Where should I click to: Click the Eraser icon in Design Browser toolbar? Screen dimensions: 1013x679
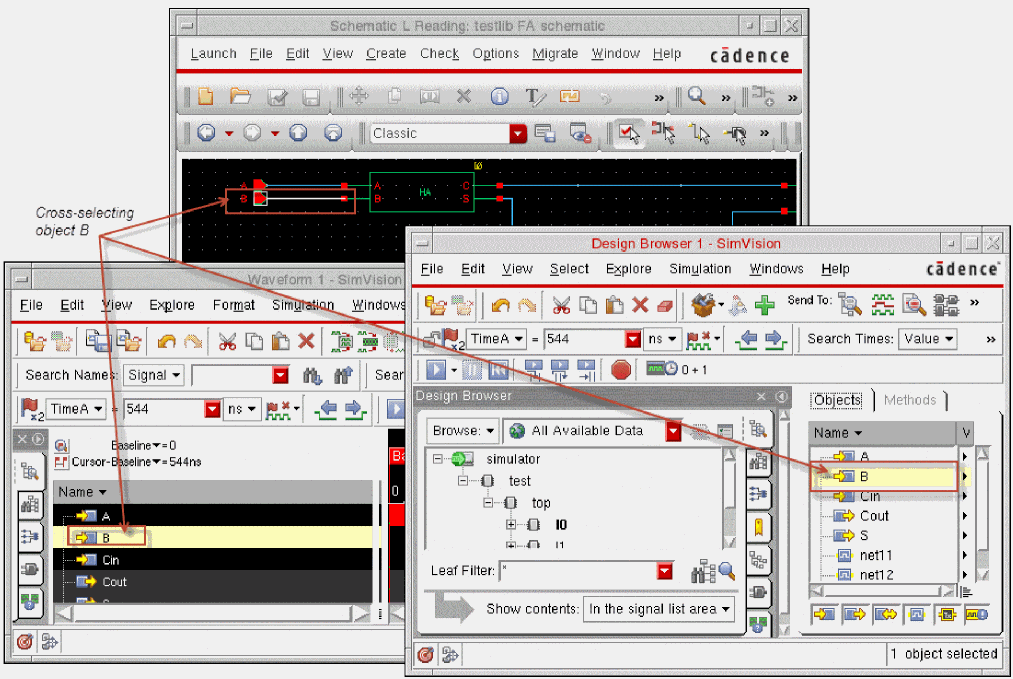(x=665, y=306)
